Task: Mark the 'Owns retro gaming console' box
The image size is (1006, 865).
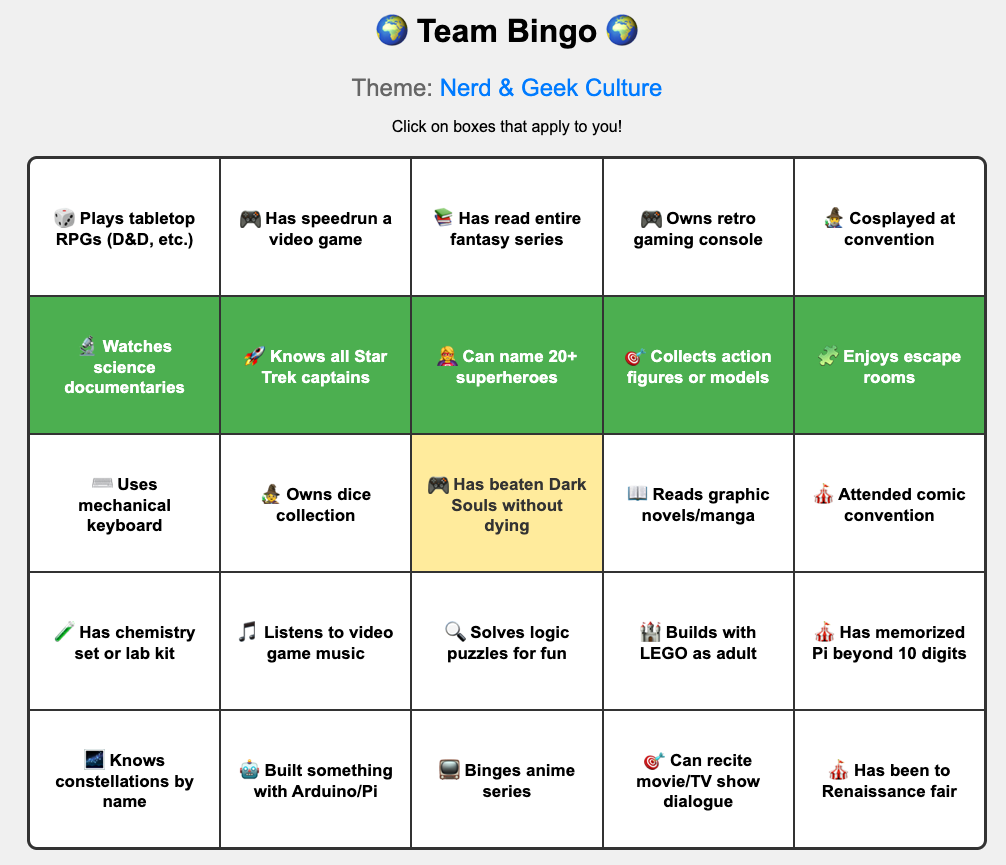Action: click(698, 228)
